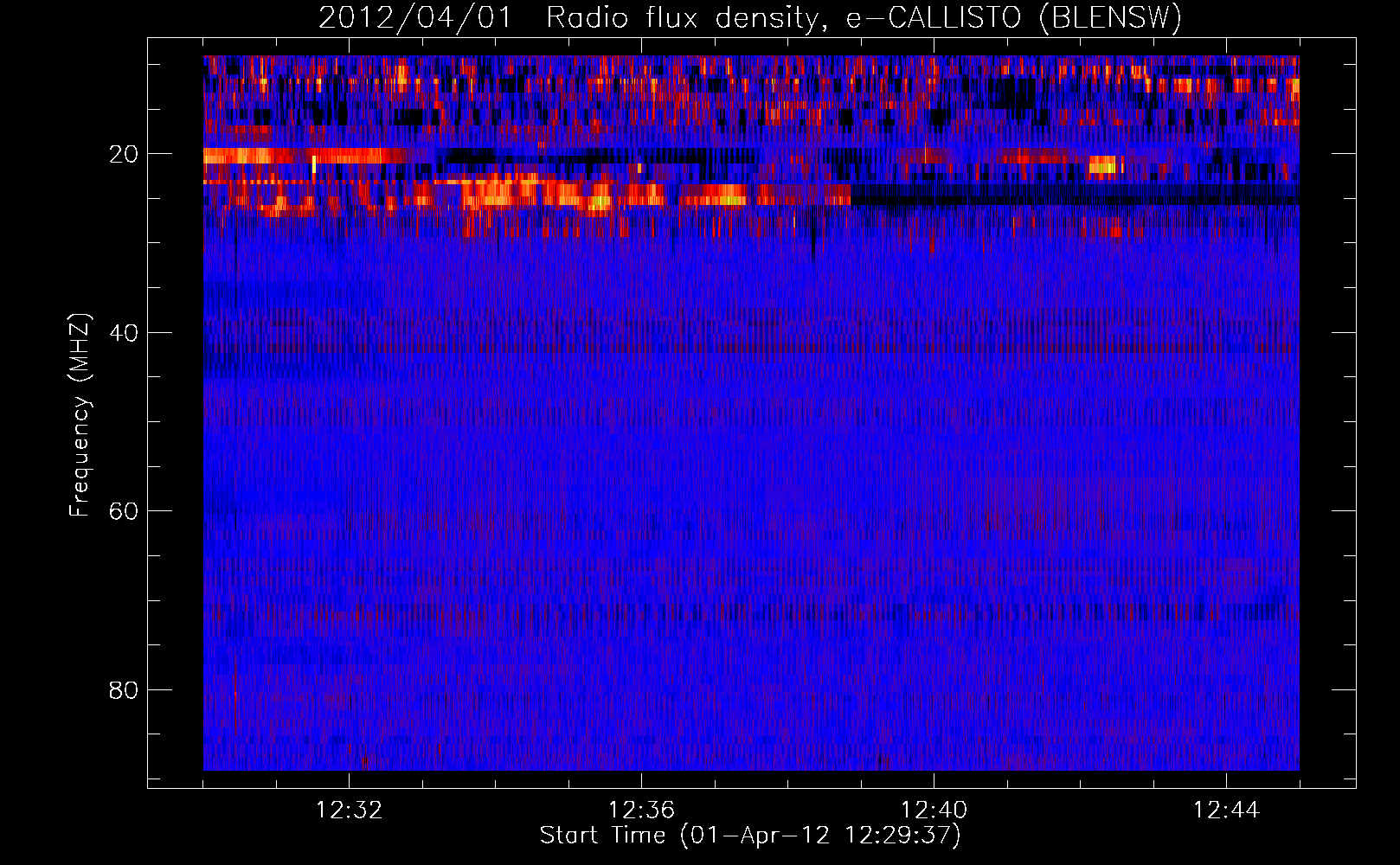Click the 40 MHz frequency tick label
The height and width of the screenshot is (865, 1400).
(124, 333)
